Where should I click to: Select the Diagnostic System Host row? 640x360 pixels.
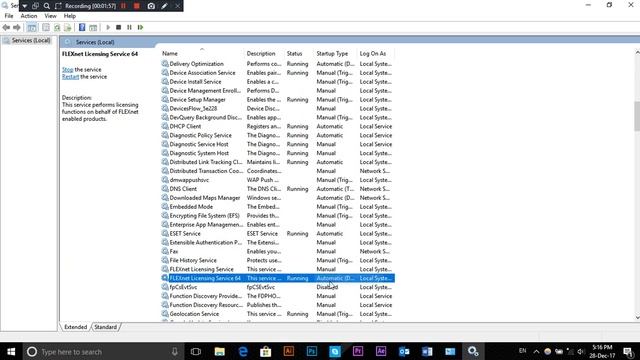(x=278, y=153)
